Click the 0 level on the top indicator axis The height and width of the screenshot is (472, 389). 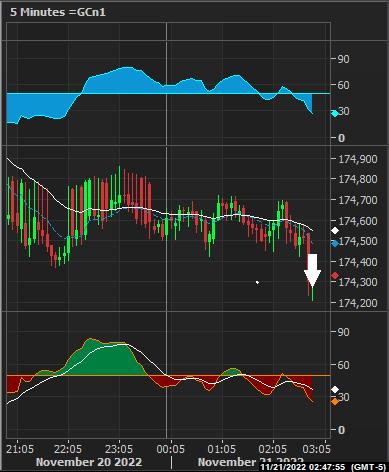[341, 138]
